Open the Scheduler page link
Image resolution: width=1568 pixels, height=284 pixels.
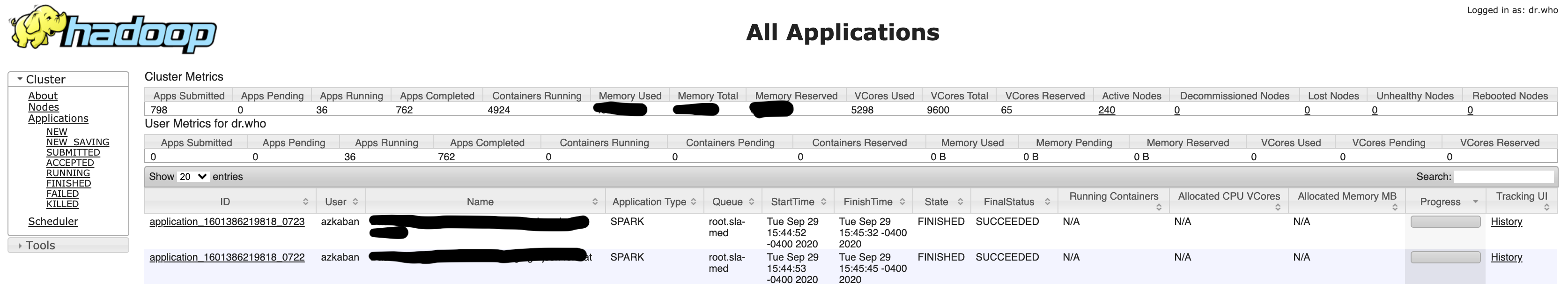coord(53,221)
